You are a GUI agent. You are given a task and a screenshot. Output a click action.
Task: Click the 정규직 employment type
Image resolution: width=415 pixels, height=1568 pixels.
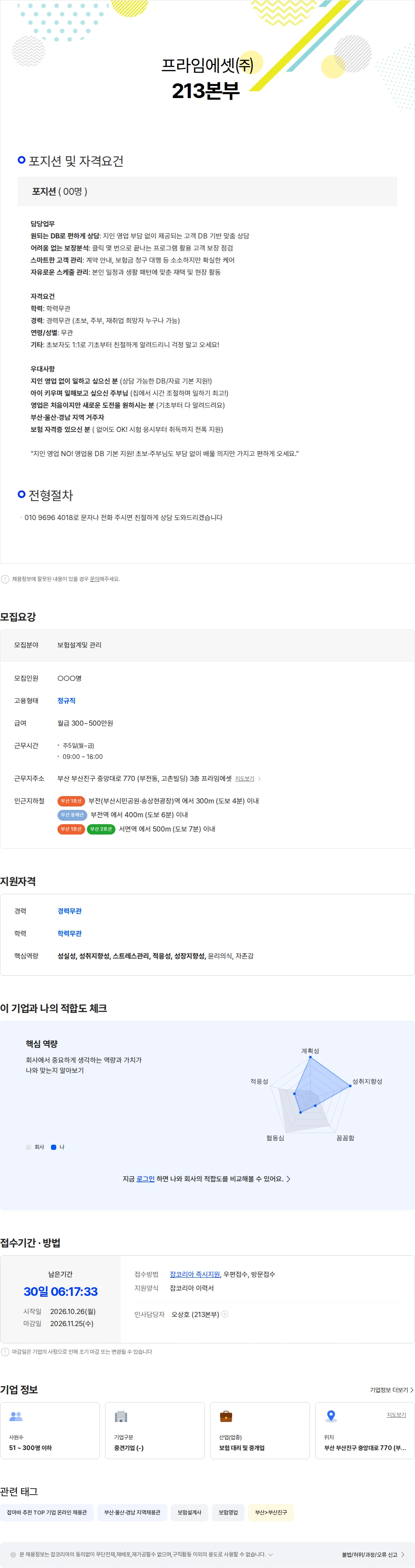coord(67,701)
